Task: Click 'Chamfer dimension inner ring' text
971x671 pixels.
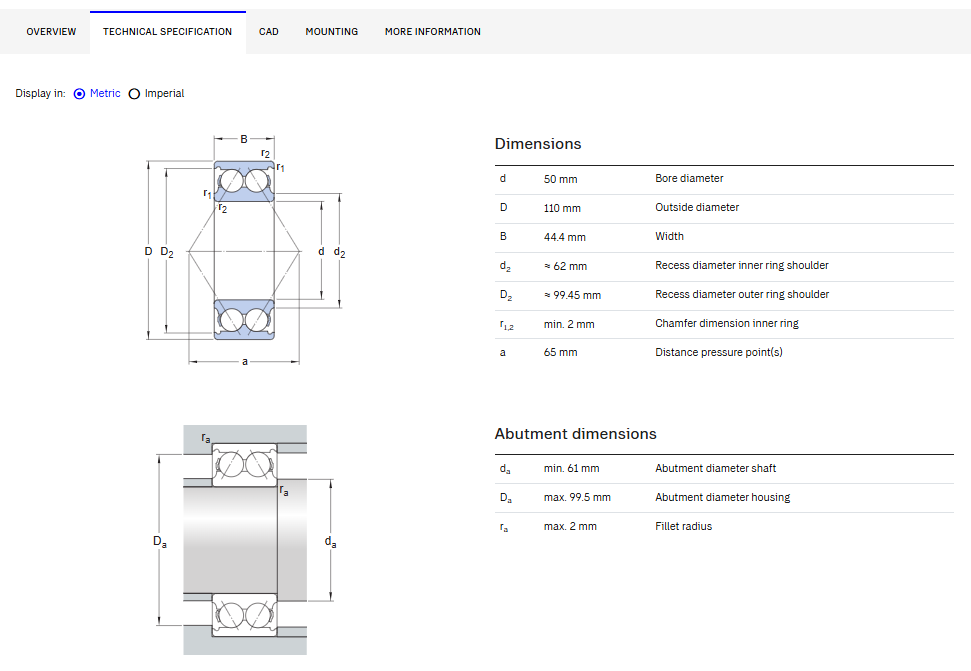Action: pyautogui.click(x=727, y=323)
